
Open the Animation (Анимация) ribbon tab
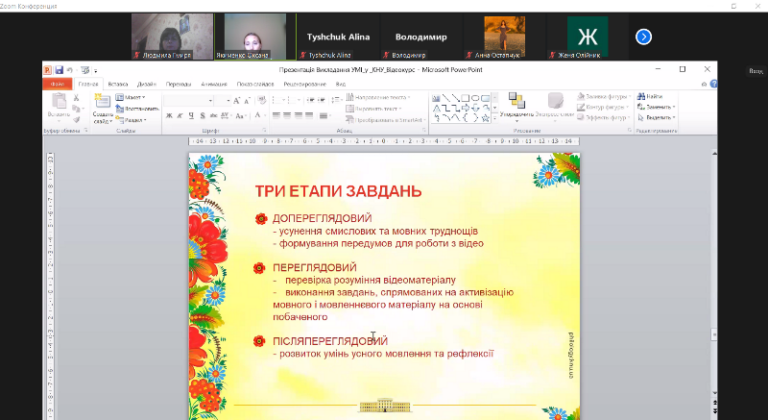tap(213, 85)
